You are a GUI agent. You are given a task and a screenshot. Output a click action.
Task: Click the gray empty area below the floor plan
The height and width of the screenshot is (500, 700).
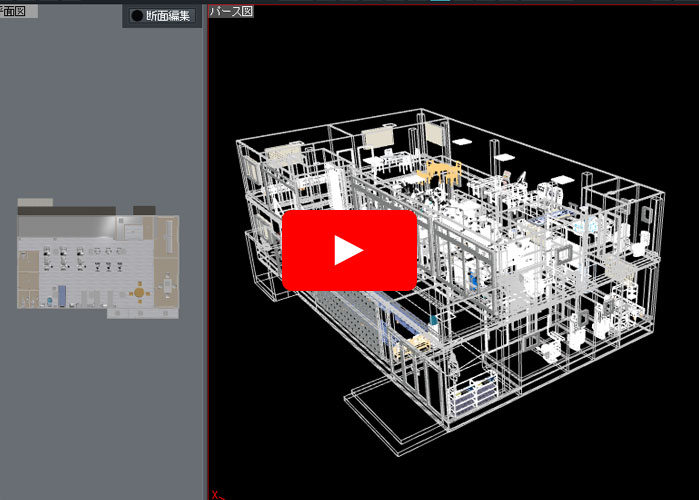[x=100, y=400]
